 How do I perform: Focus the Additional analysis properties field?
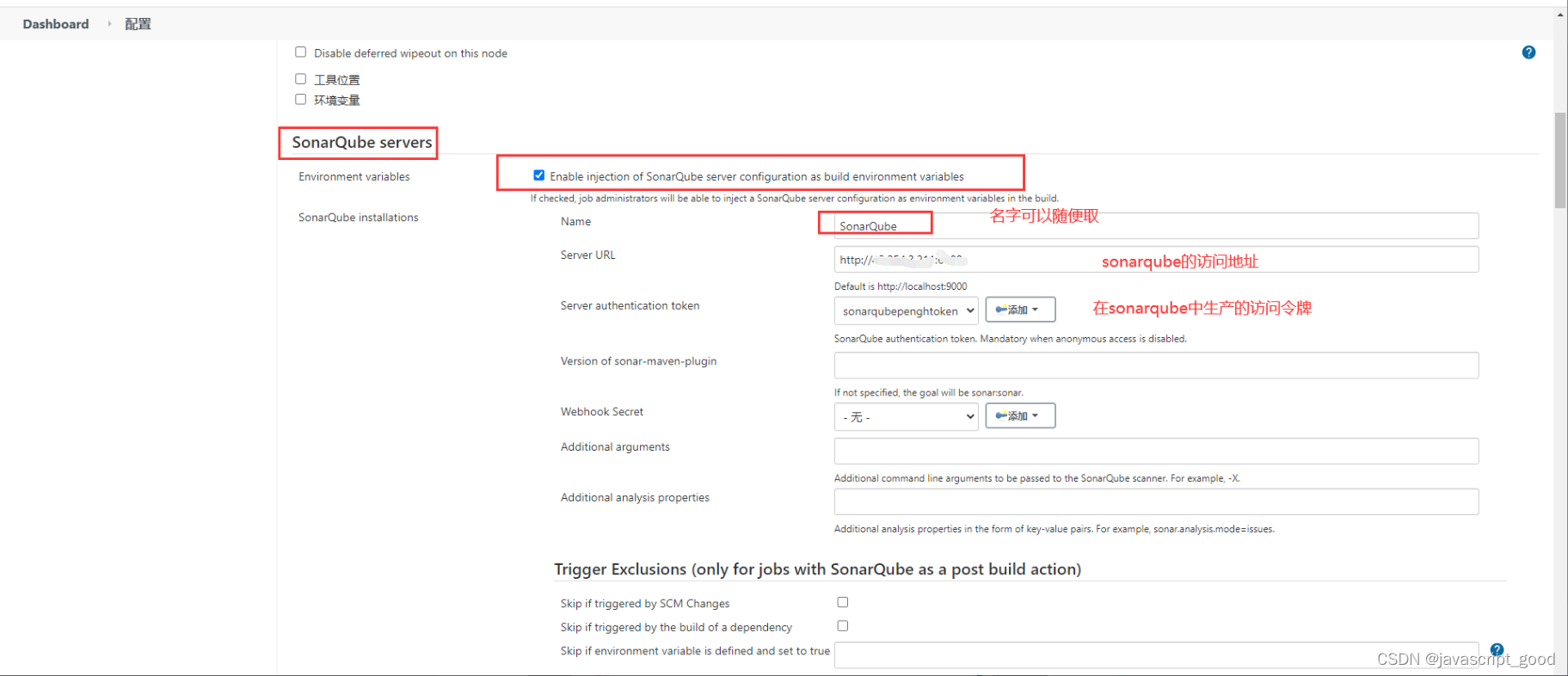point(1156,502)
